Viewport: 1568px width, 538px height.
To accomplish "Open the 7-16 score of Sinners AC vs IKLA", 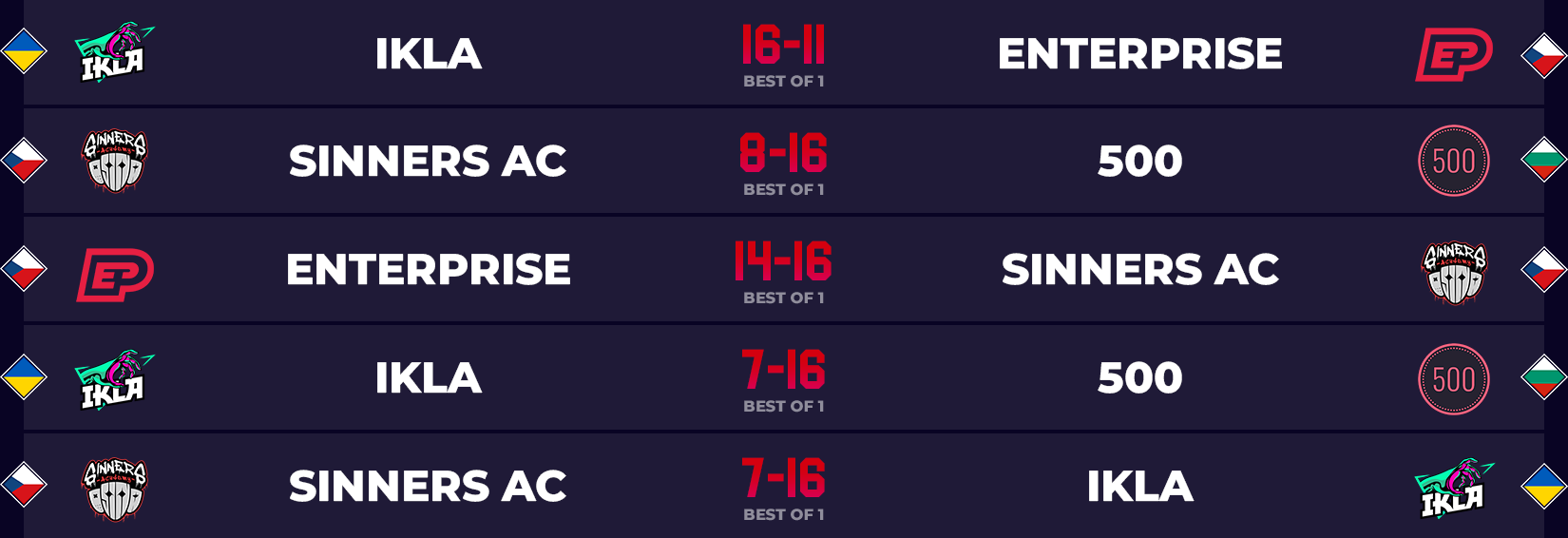I will click(x=784, y=478).
